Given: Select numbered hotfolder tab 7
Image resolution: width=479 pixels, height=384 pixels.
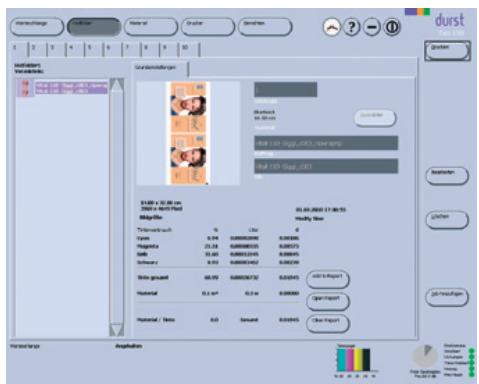Looking at the screenshot, I should click(x=132, y=49).
